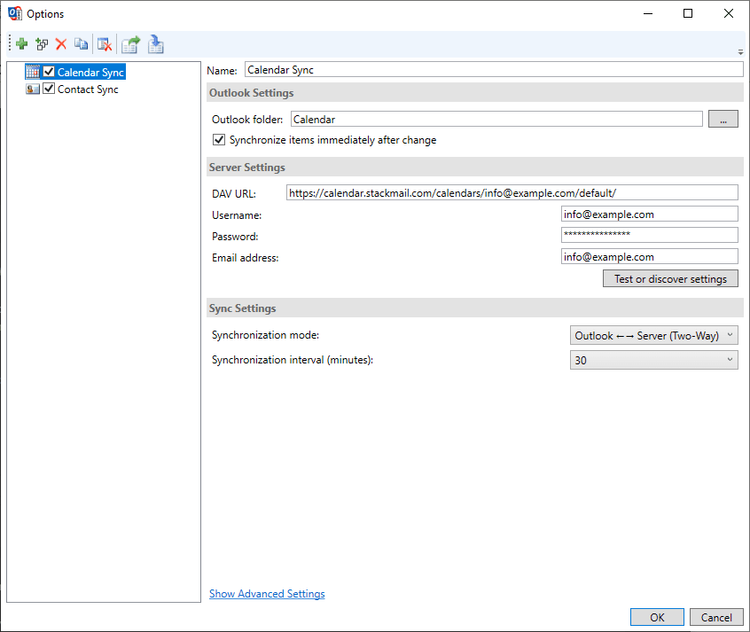Open Show Advanced Settings link
Screen dimensions: 750x632
267,594
